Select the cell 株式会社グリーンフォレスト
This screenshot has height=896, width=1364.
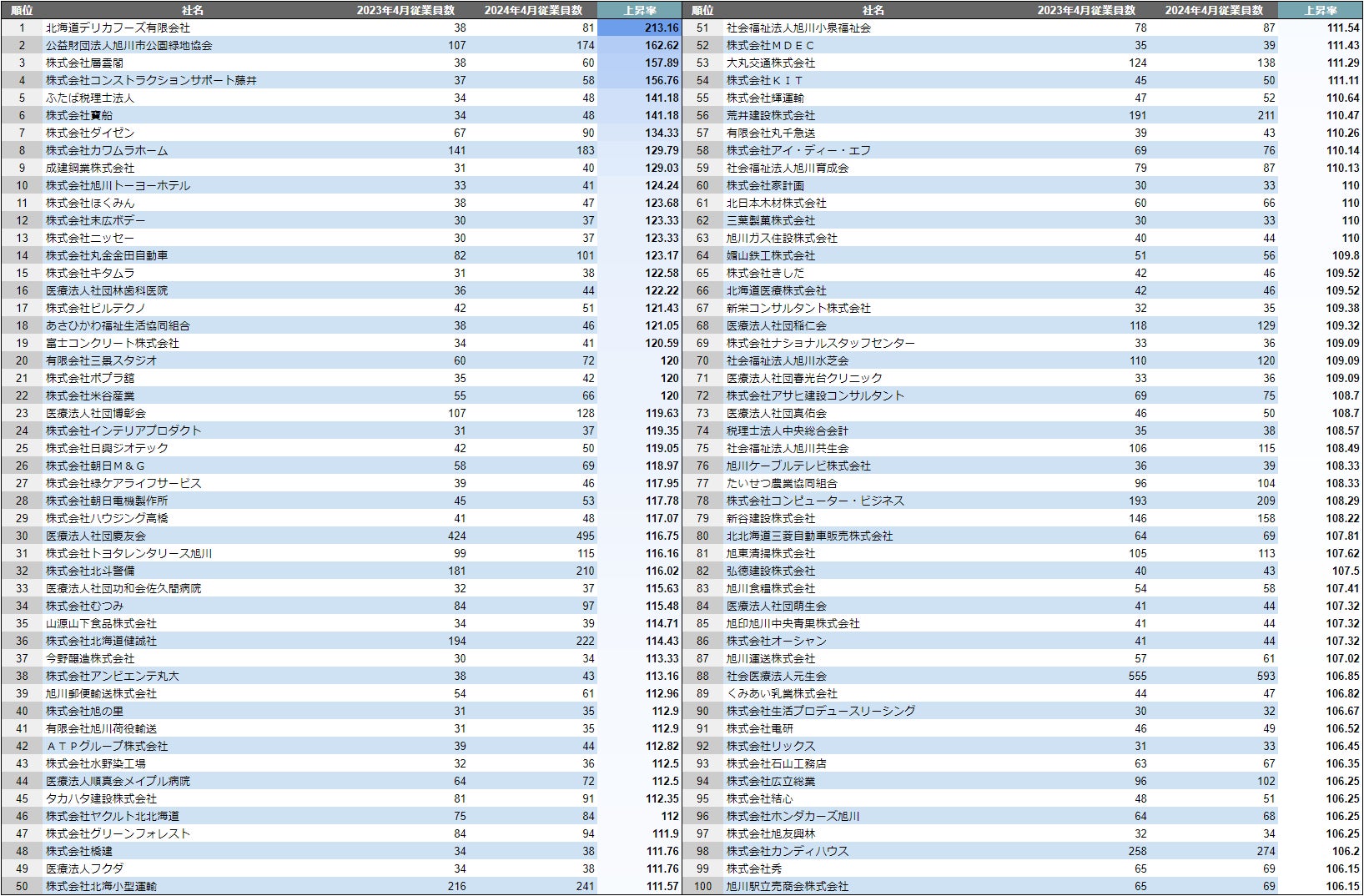coord(118,833)
